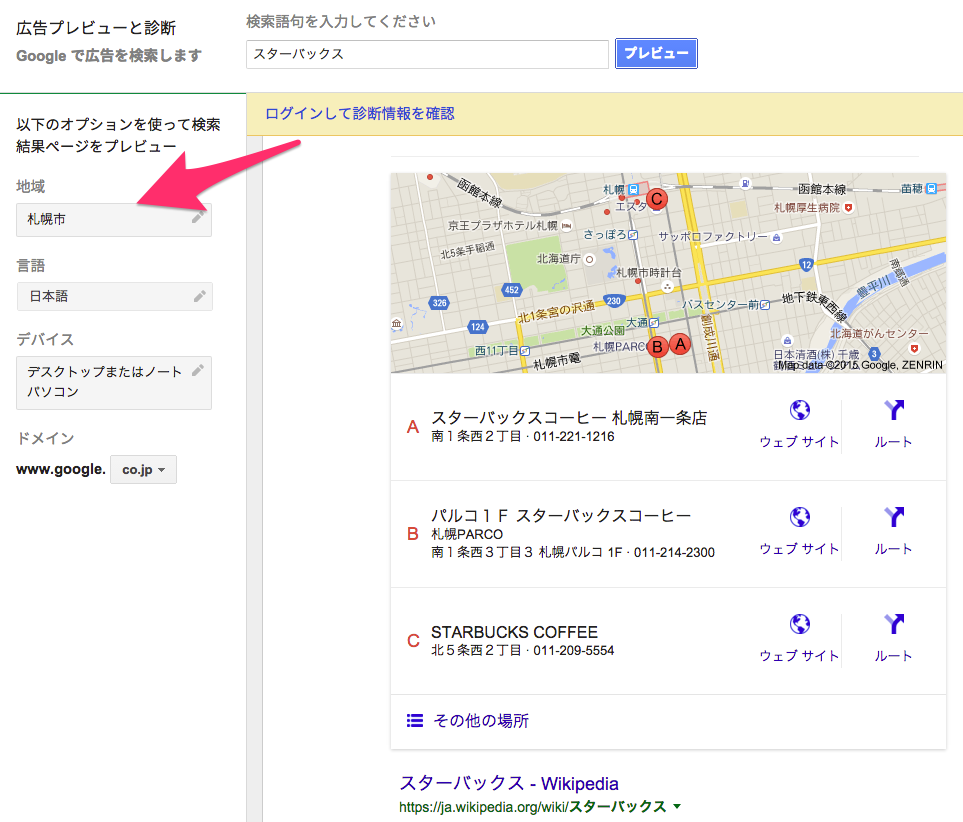Click the Wikipedia URL ja.wikipedia.org/wiki/スターバックス
Image resolution: width=963 pixels, height=822 pixels.
click(x=532, y=807)
